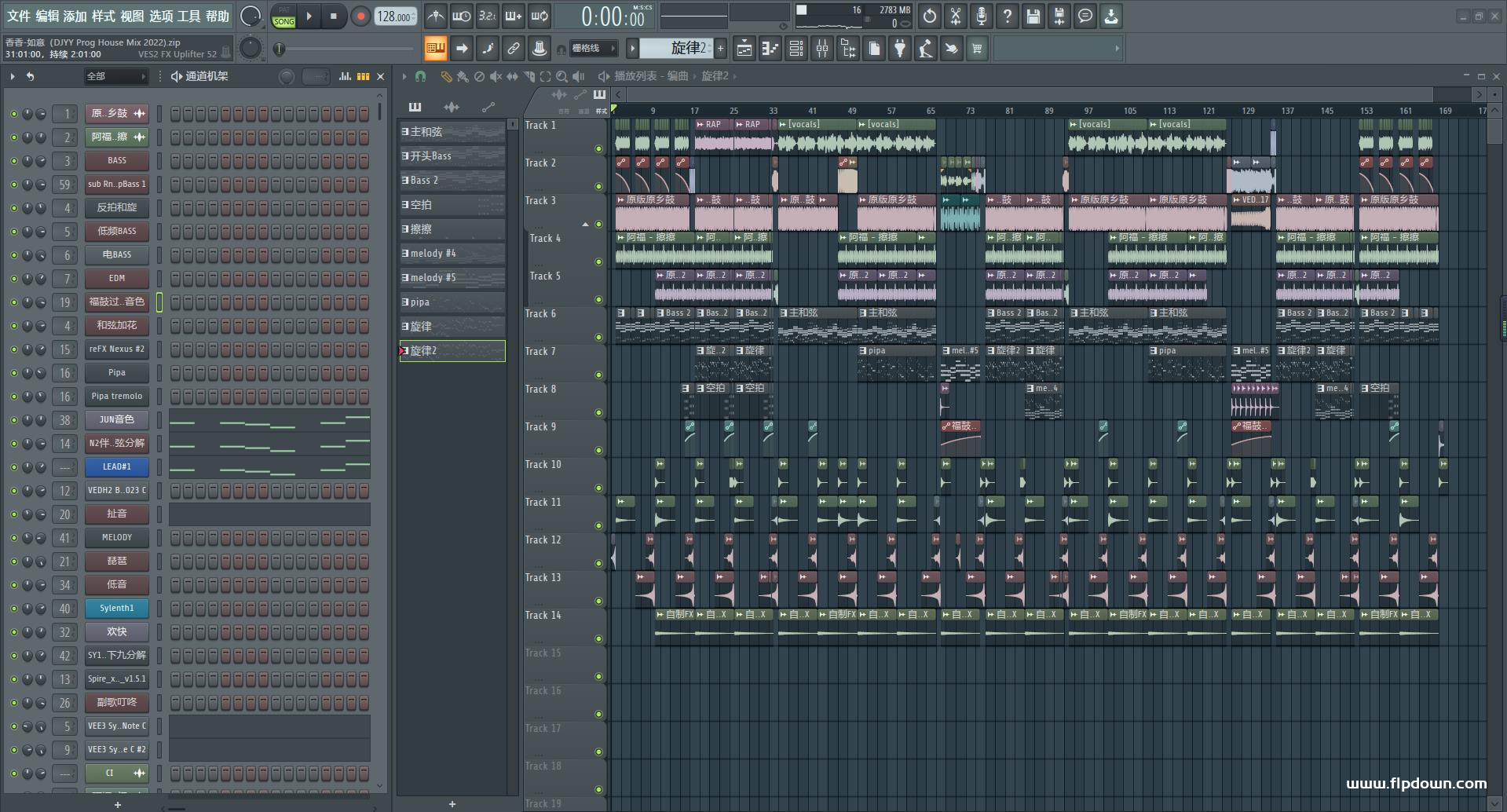The height and width of the screenshot is (812, 1507).
Task: Mute the BASS channel green LED
Action: click(13, 161)
